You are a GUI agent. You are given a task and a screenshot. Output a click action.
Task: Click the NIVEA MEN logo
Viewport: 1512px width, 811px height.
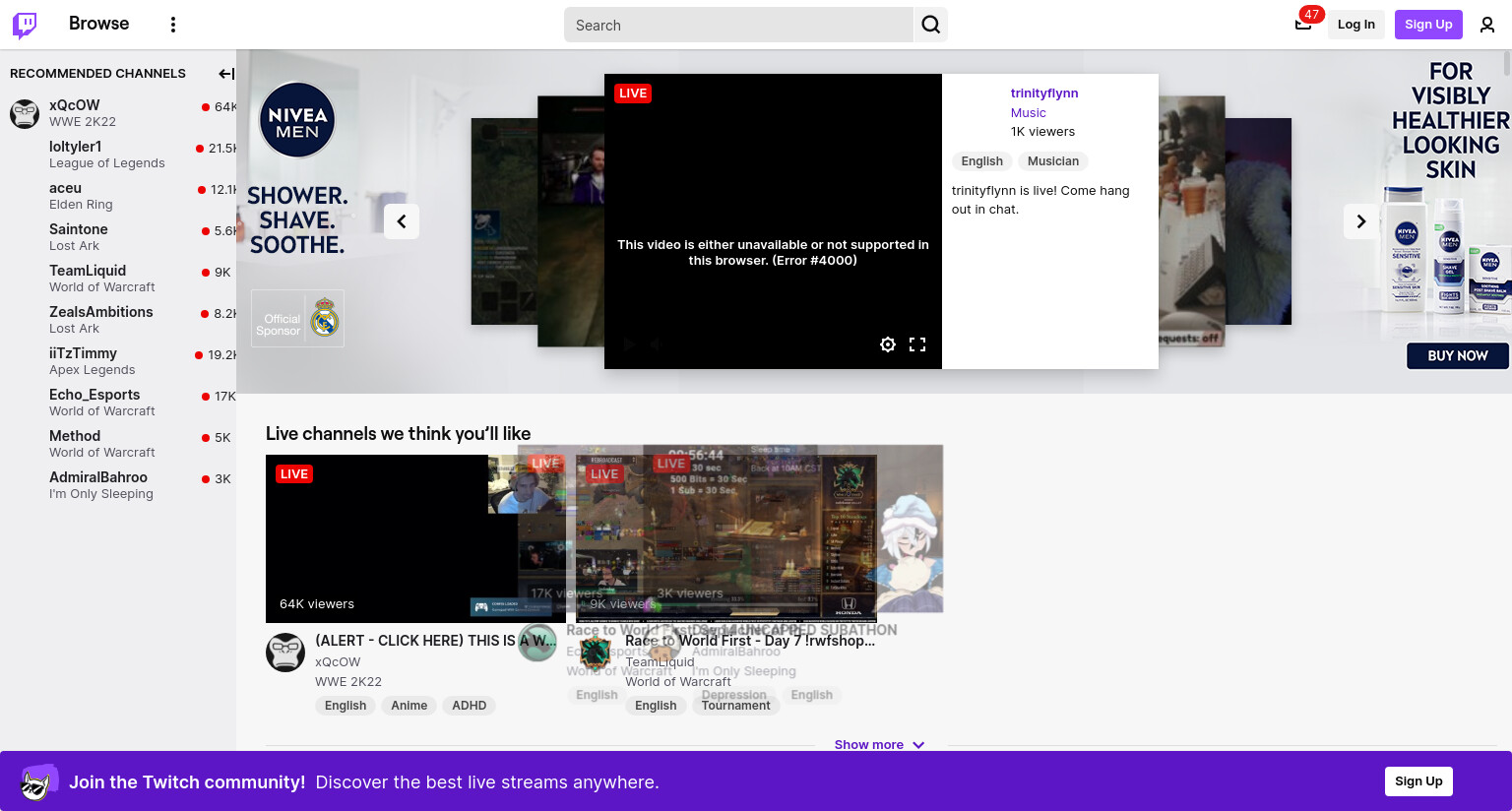(297, 120)
